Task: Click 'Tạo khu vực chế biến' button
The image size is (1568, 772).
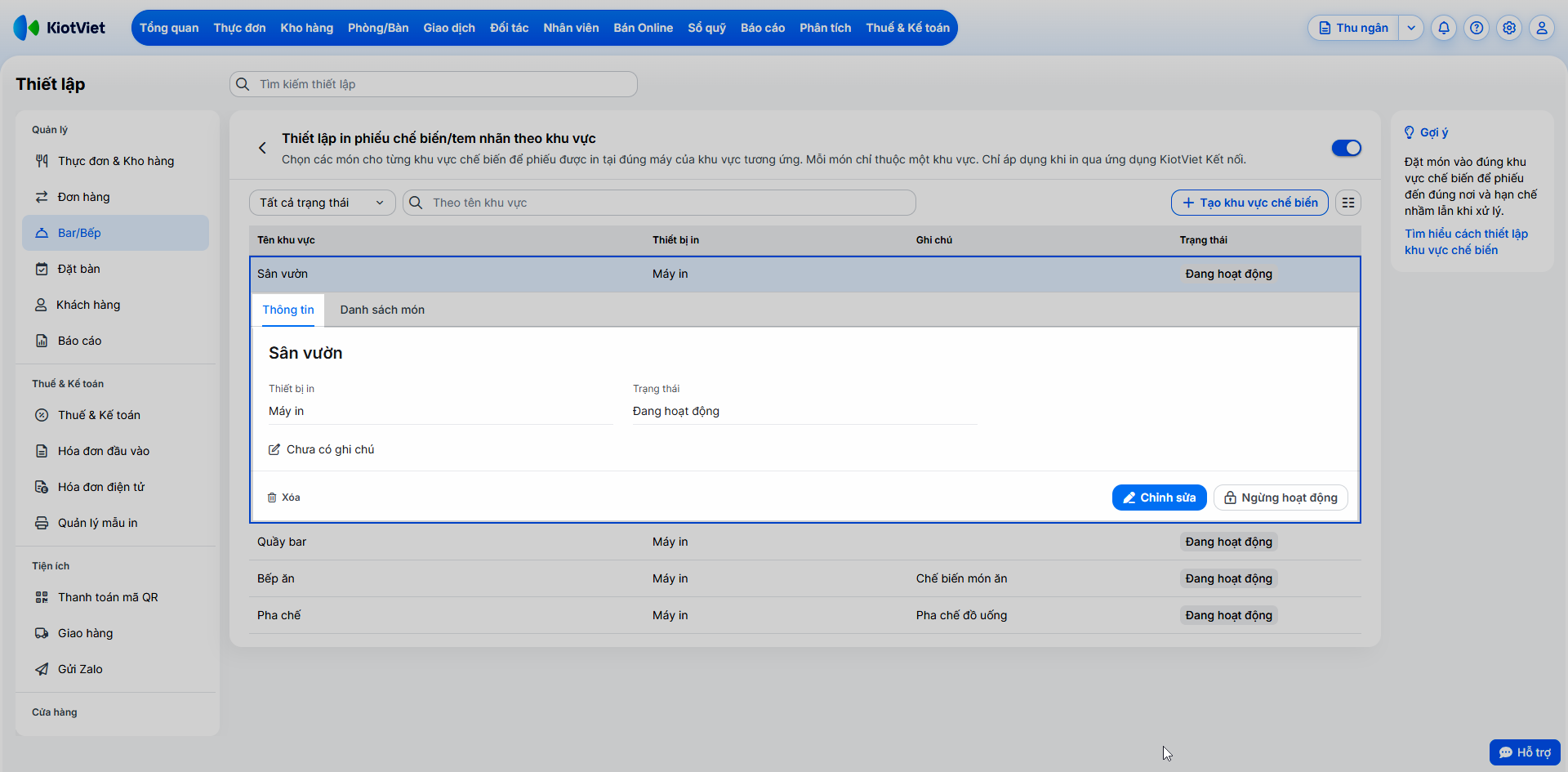Action: 1250,203
